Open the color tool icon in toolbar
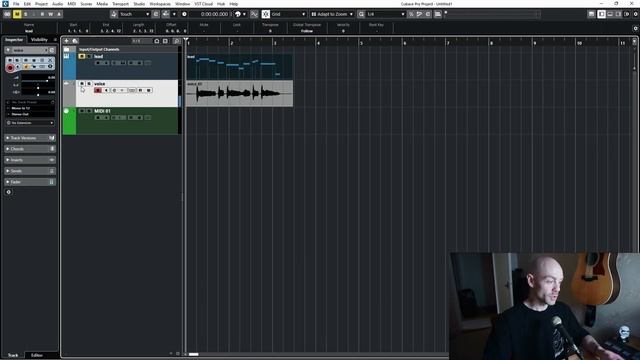The height and width of the screenshot is (360, 640). (x=238, y=14)
